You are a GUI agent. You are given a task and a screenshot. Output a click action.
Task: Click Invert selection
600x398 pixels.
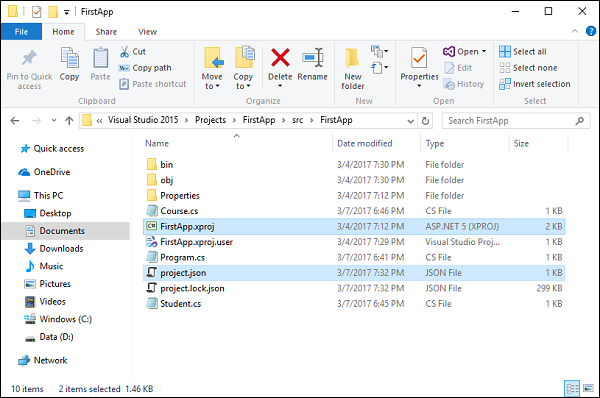[x=535, y=84]
